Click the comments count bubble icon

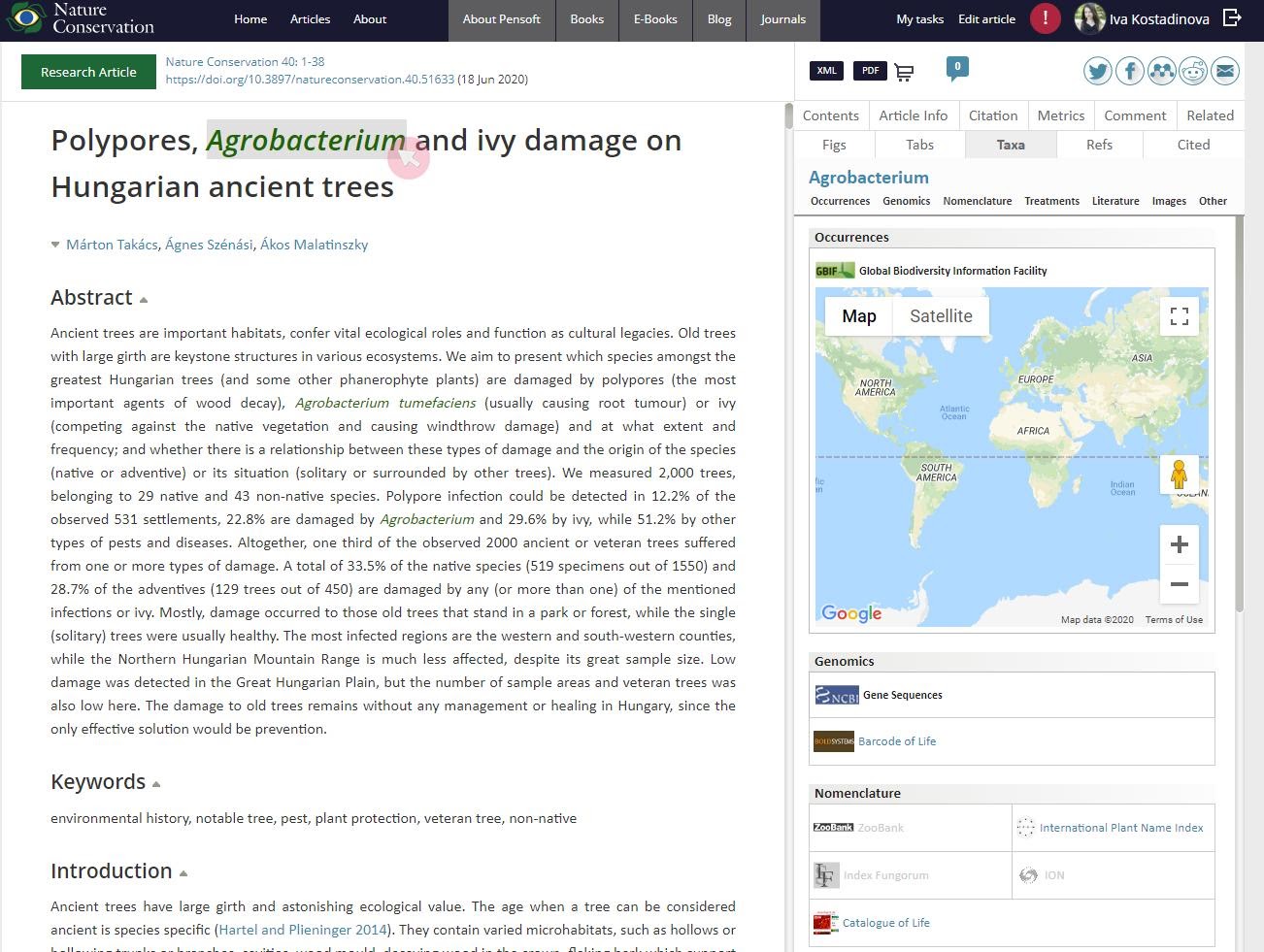pos(956,68)
